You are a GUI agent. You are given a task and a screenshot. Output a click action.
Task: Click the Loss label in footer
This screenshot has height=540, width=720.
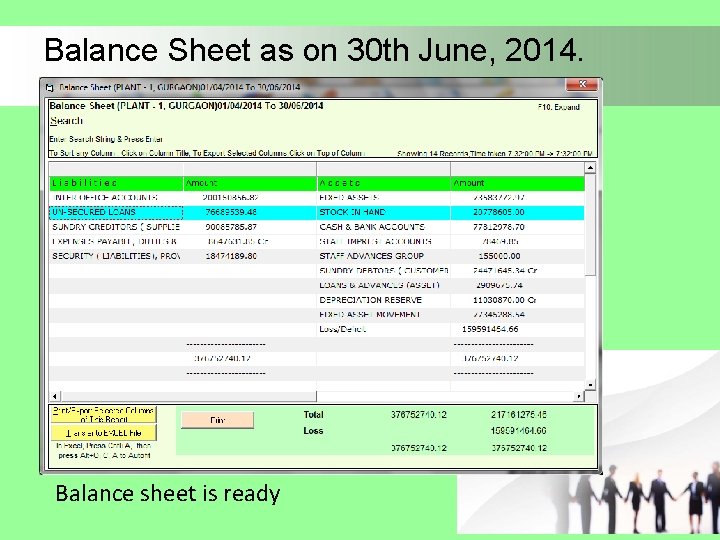tap(313, 431)
